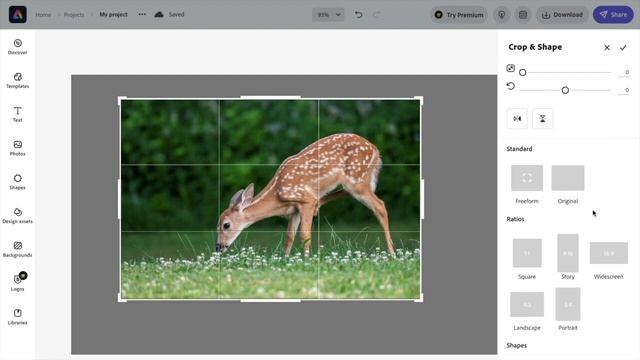Click the zoom scale icon beside slider
The height and width of the screenshot is (360, 640).
[511, 68]
